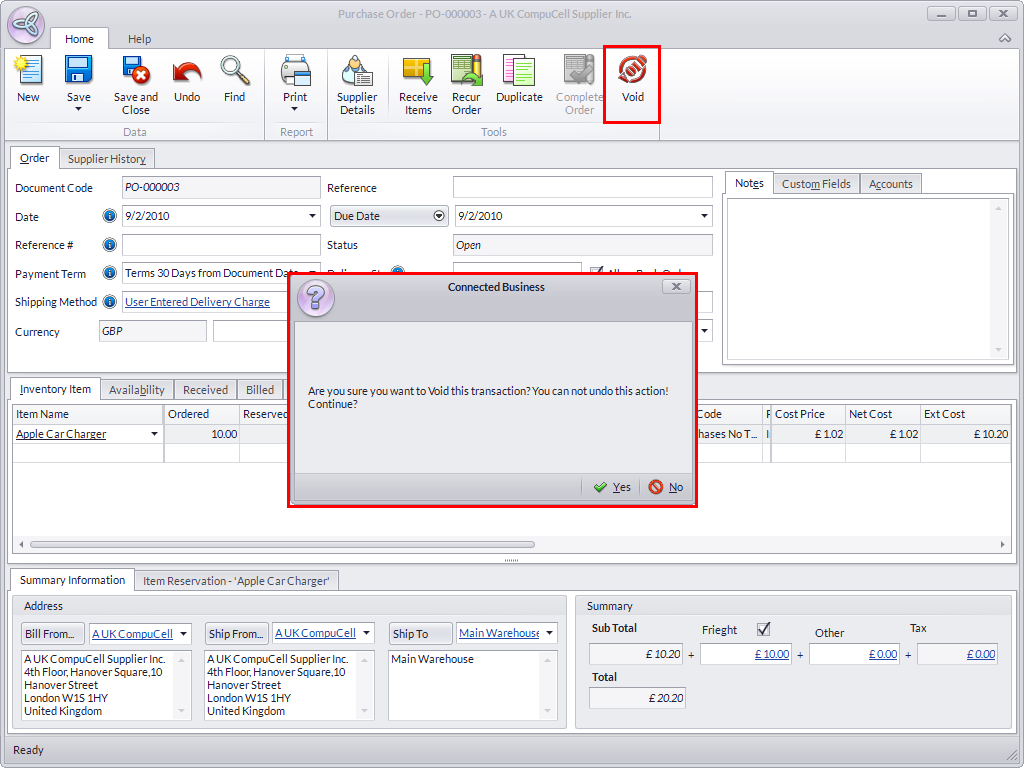Click the Reference text field
Viewport: 1024px width, 768px height.
[582, 188]
